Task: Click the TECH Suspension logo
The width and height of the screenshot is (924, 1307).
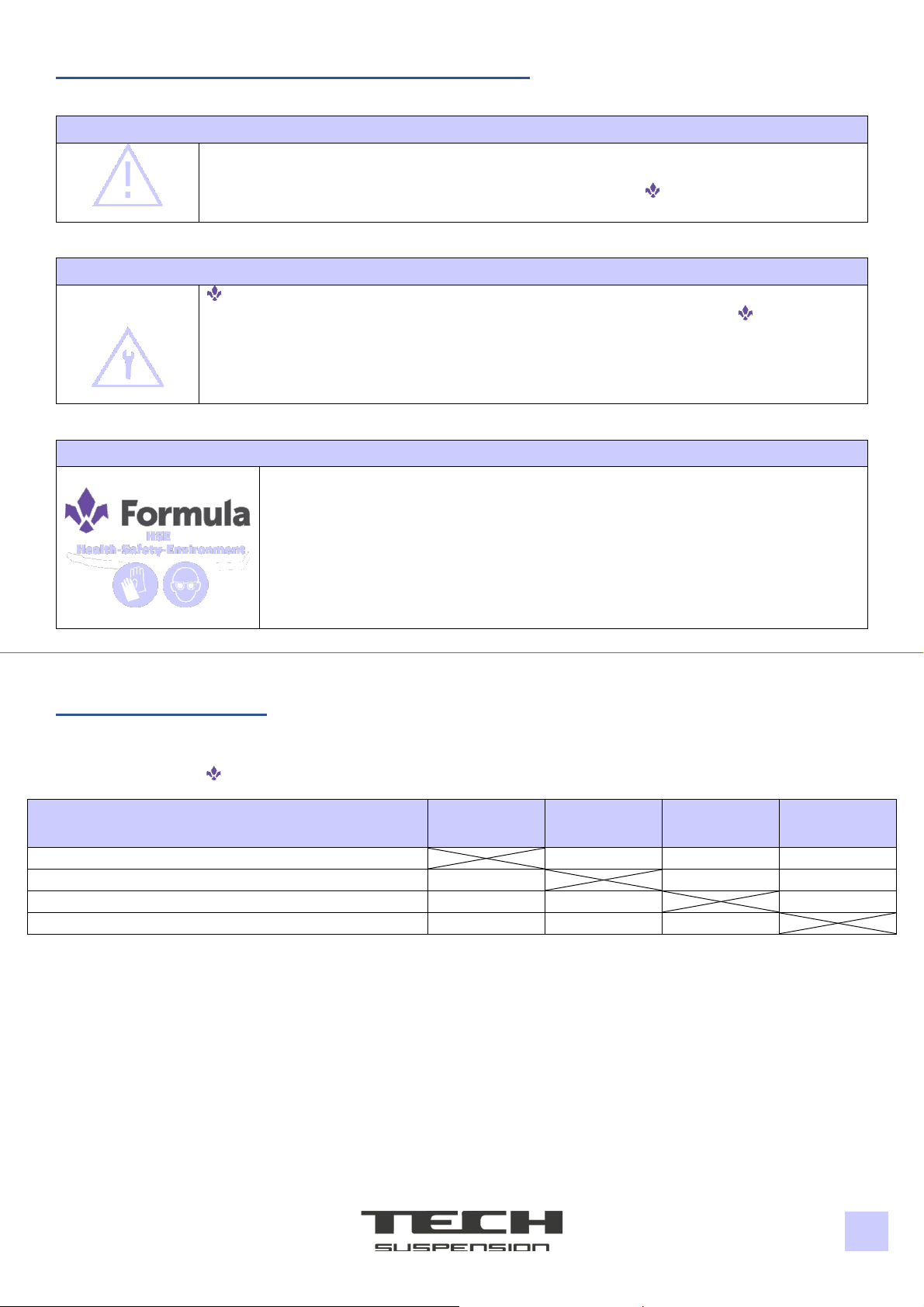Action: 462,1230
